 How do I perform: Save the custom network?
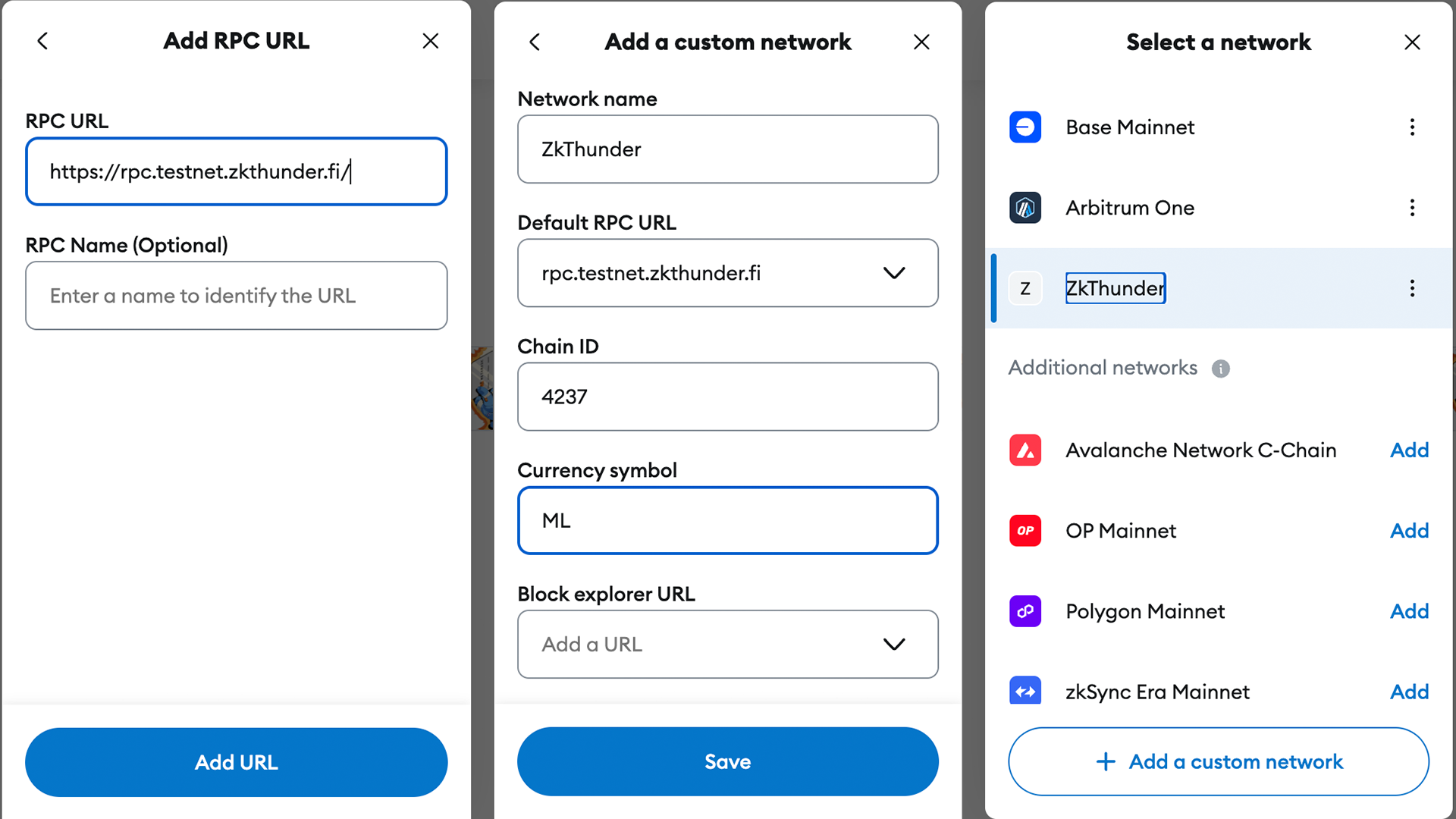pyautogui.click(x=727, y=761)
